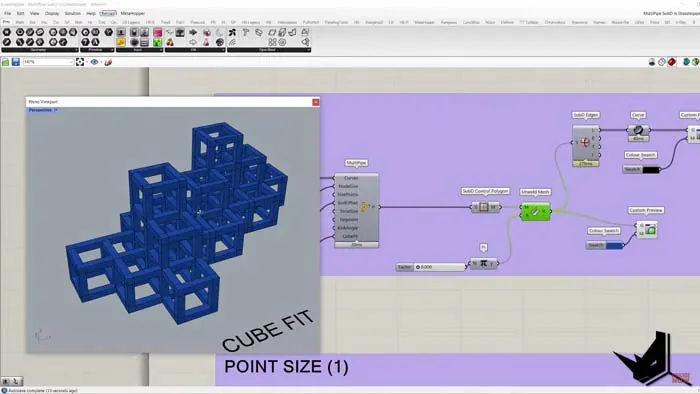
Task: Click the red sketch tool icon
Action: pyautogui.click(x=108, y=62)
